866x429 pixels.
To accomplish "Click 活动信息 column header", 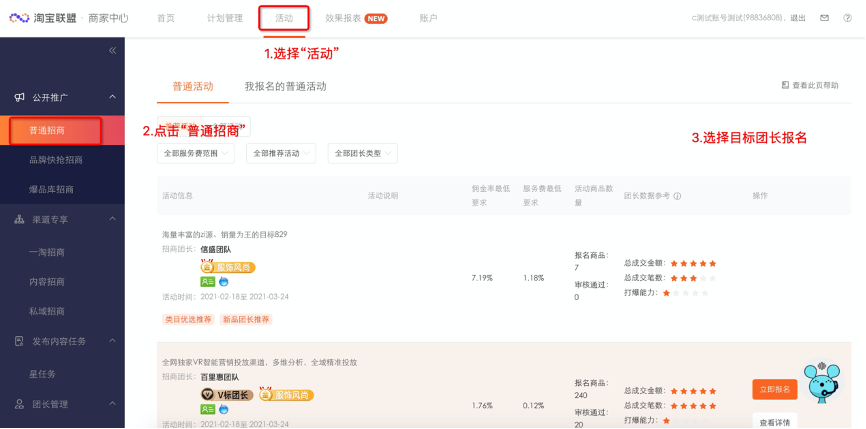I will [x=177, y=196].
